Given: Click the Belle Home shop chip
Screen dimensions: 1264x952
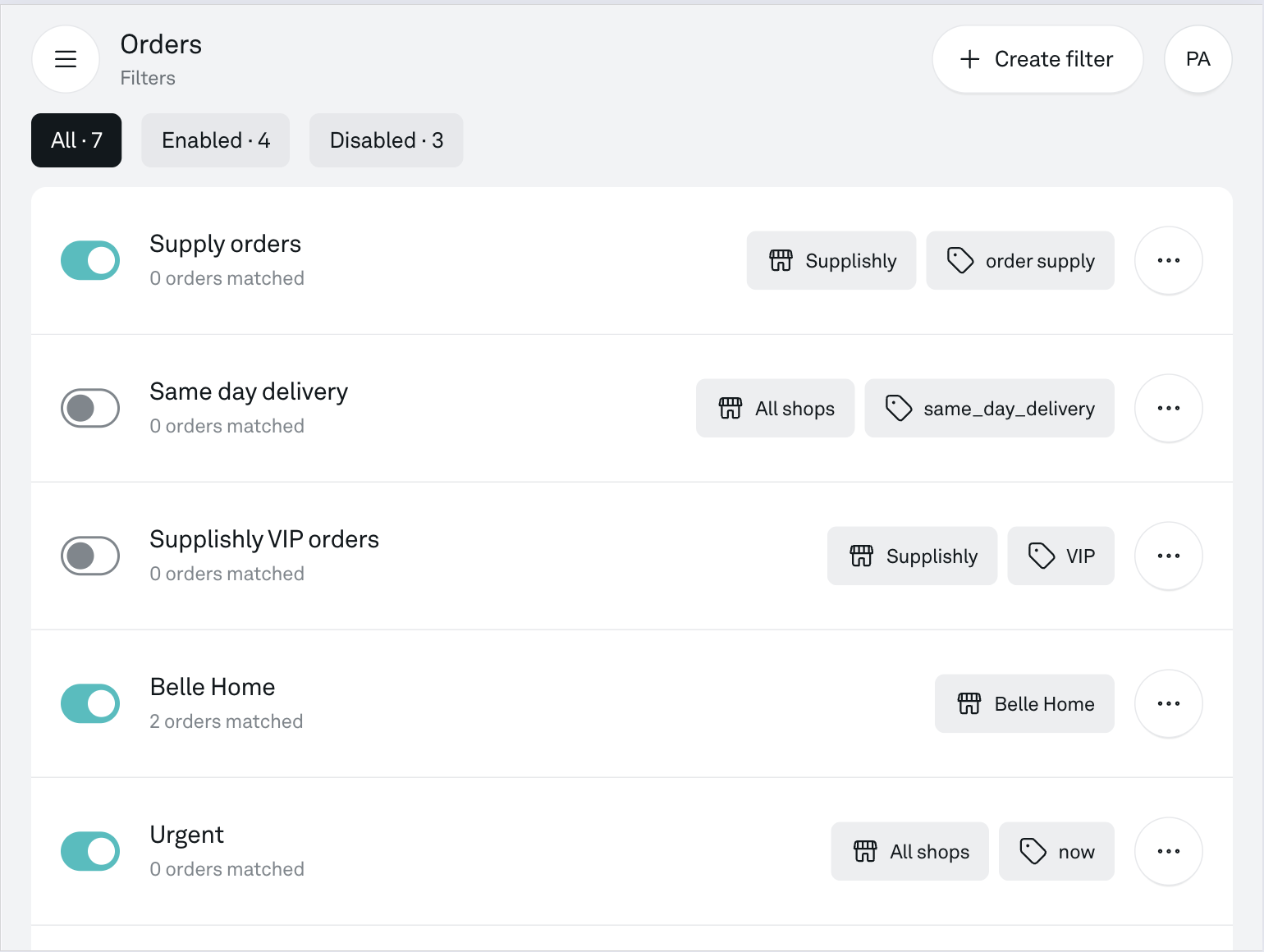Looking at the screenshot, I should 1024,703.
